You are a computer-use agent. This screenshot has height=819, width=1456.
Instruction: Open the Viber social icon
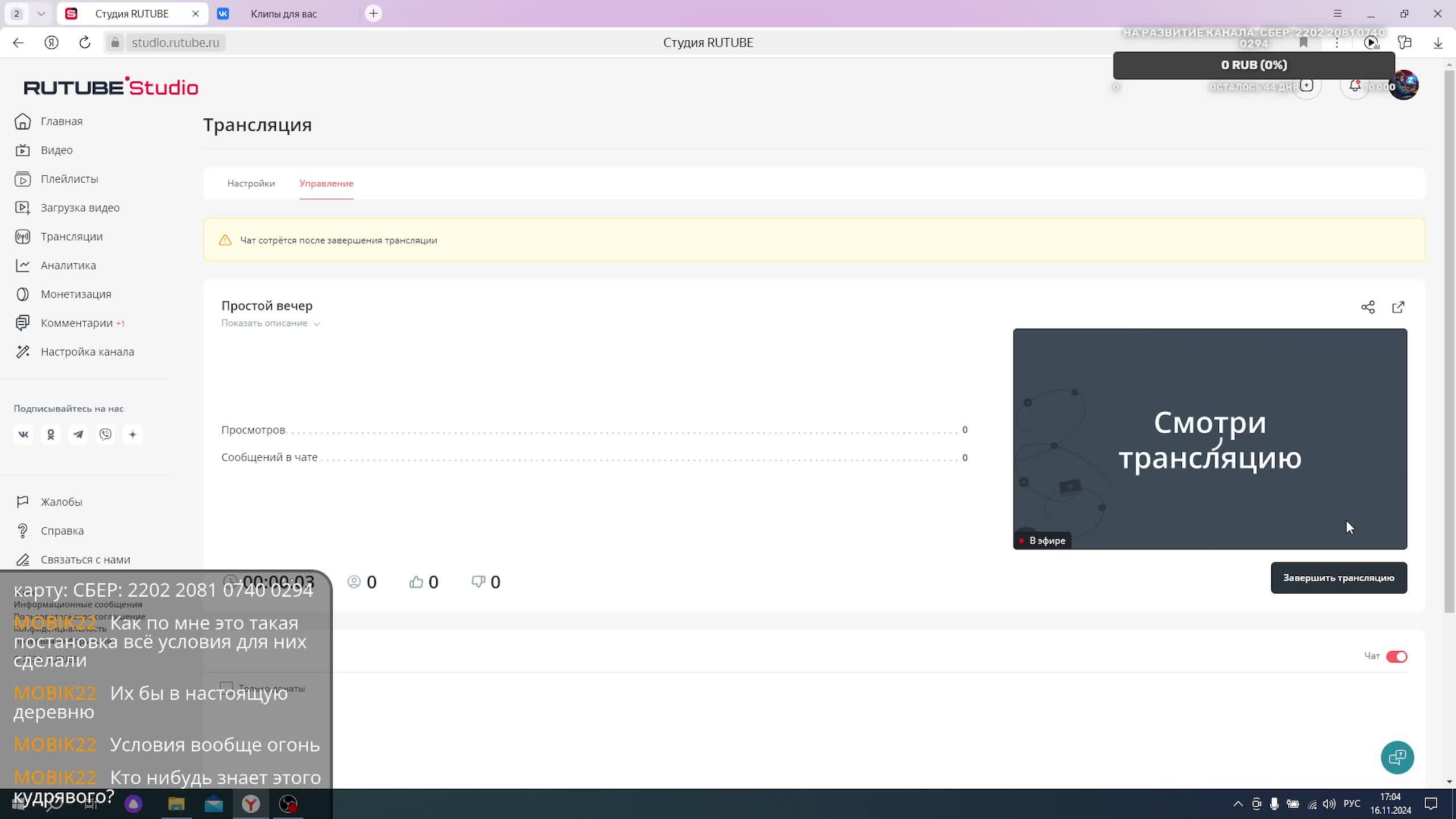tap(105, 435)
